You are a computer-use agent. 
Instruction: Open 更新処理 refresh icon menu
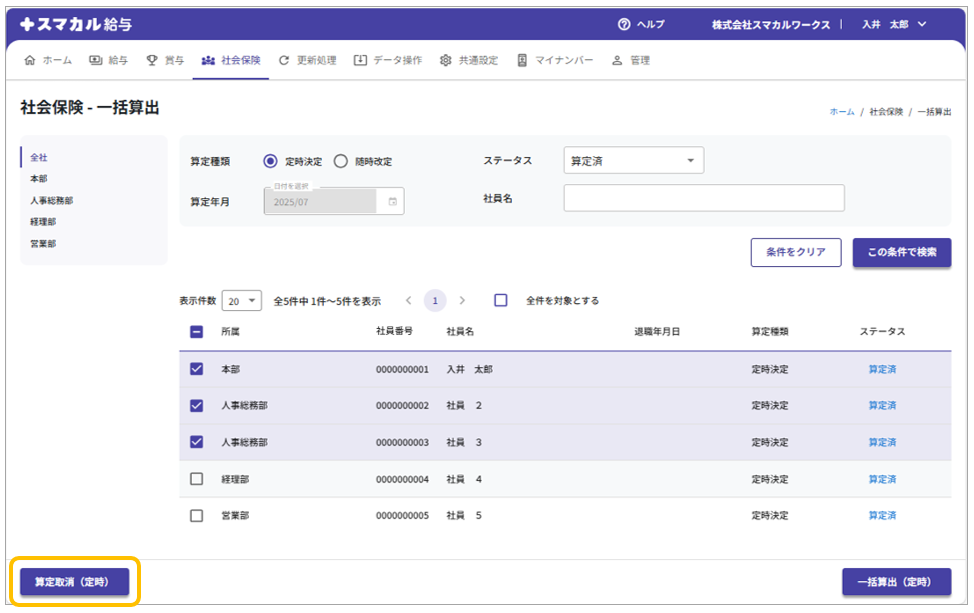pyautogui.click(x=285, y=60)
